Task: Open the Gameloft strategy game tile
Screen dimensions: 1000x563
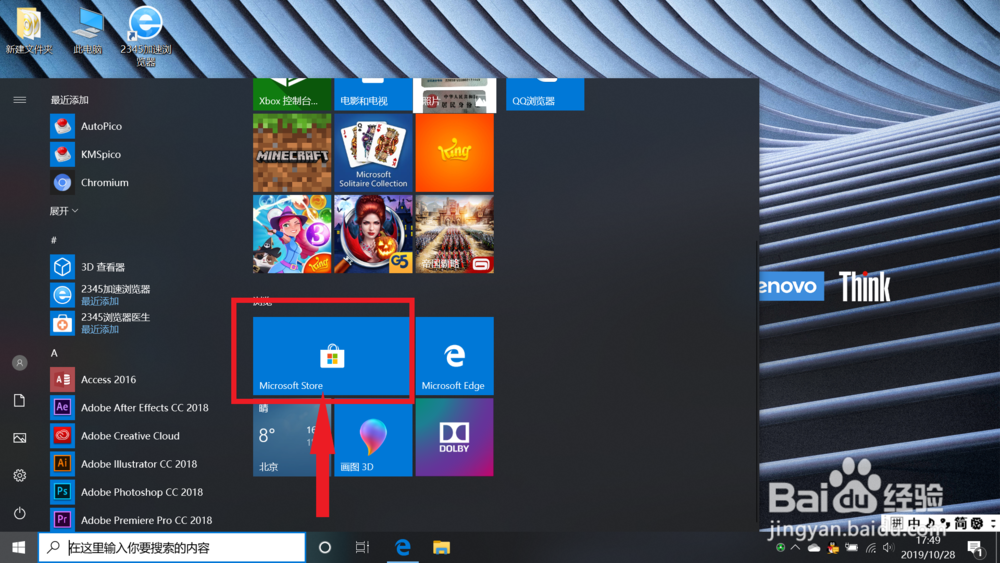Action: [x=454, y=234]
